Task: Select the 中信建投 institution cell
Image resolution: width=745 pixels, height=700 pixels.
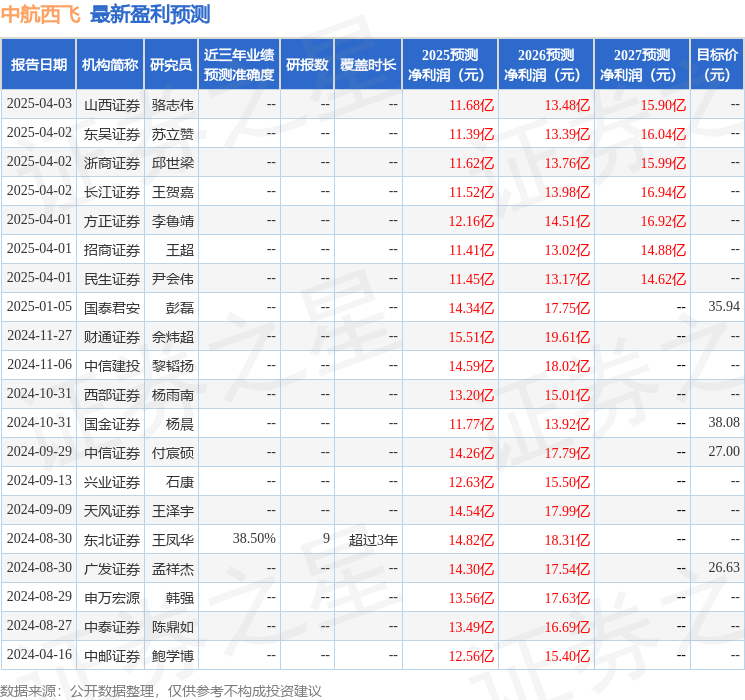Action: pyautogui.click(x=112, y=366)
